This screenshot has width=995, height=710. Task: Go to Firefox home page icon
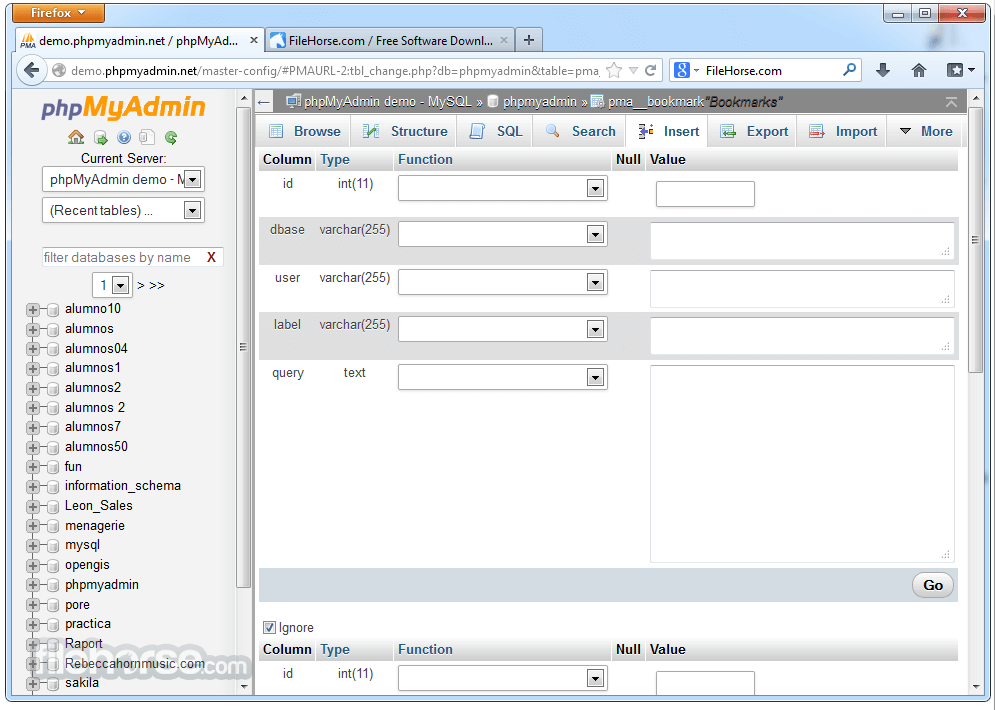point(919,70)
